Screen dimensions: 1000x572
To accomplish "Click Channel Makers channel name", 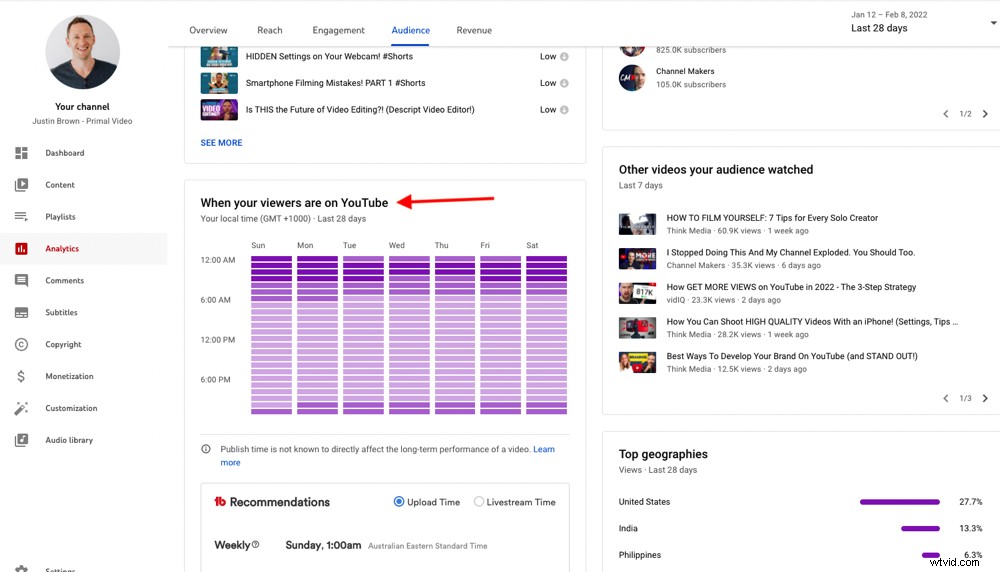I will [685, 71].
